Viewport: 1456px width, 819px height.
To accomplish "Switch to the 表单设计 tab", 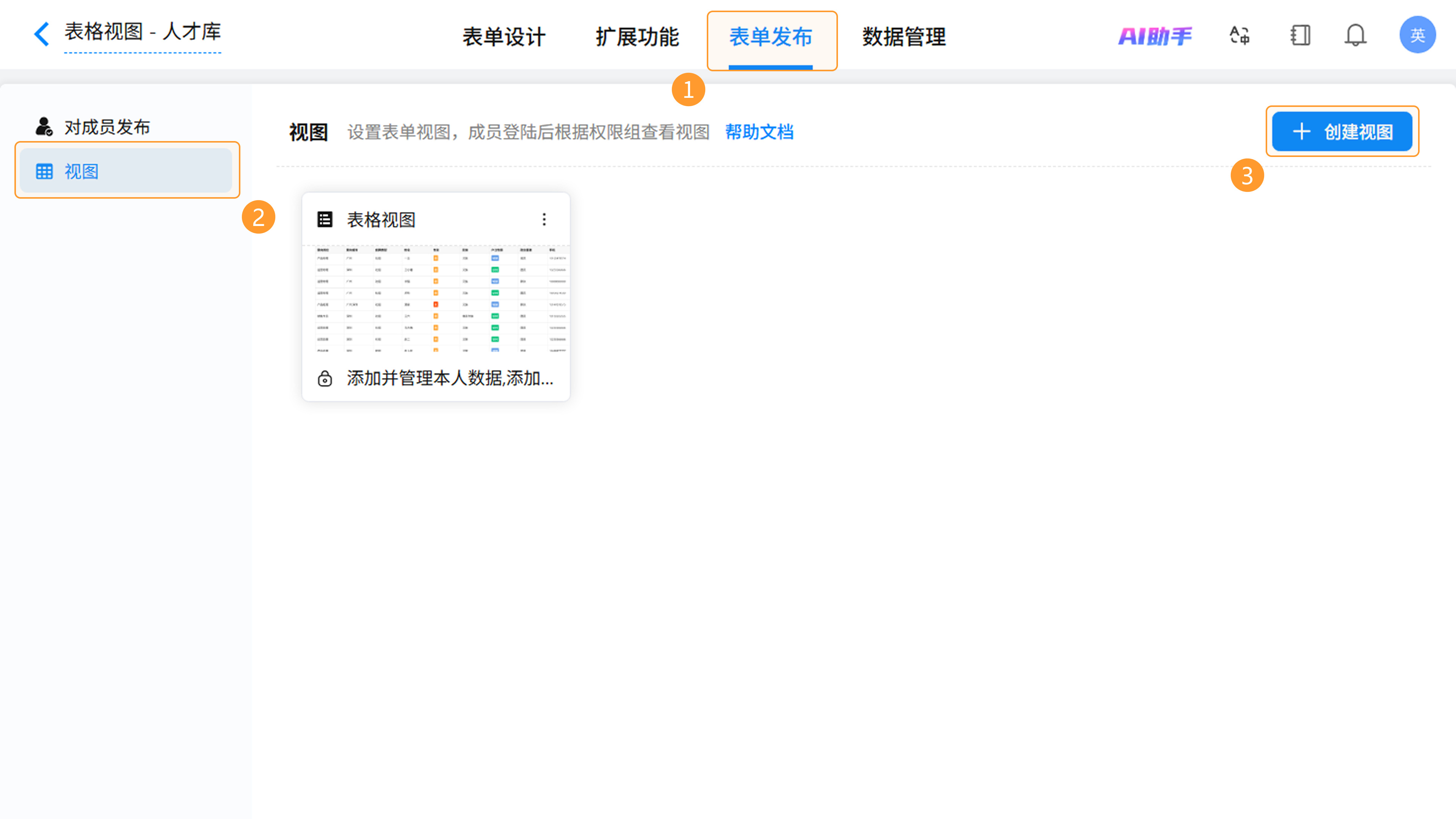I will (x=504, y=37).
